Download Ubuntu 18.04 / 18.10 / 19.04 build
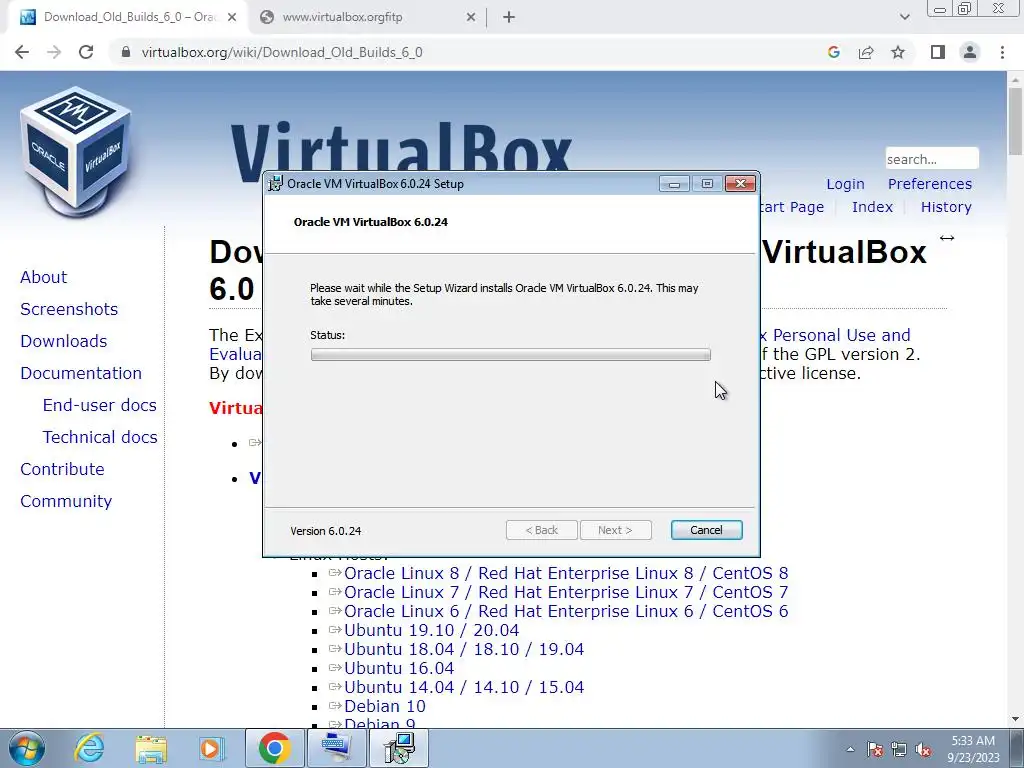 click(x=464, y=649)
